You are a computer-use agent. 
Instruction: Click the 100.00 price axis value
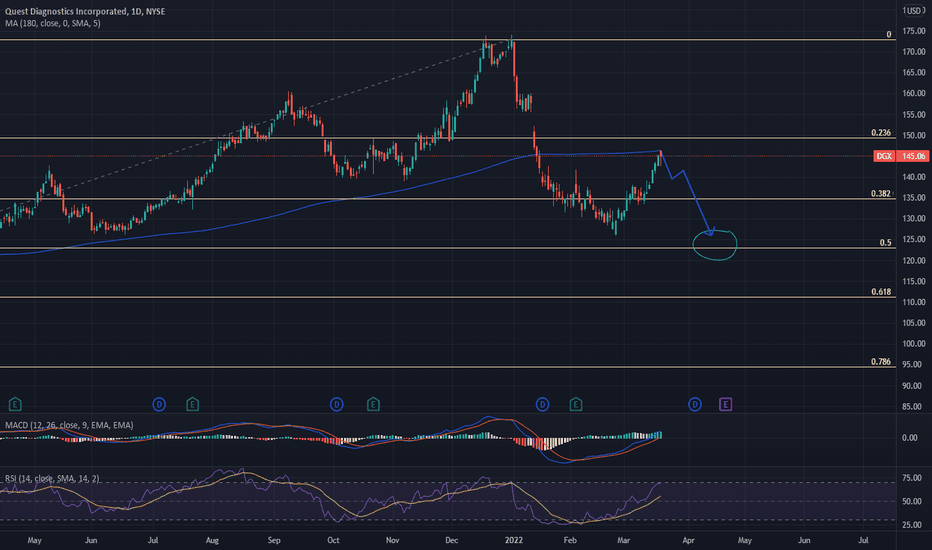(x=914, y=344)
